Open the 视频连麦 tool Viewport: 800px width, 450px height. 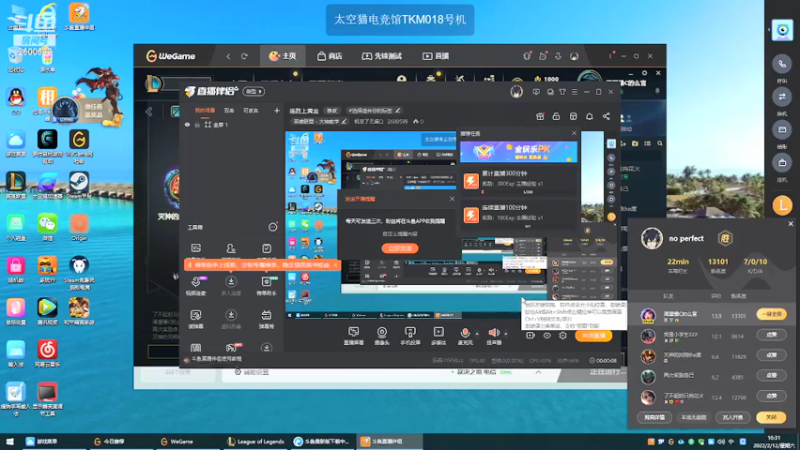point(196,285)
